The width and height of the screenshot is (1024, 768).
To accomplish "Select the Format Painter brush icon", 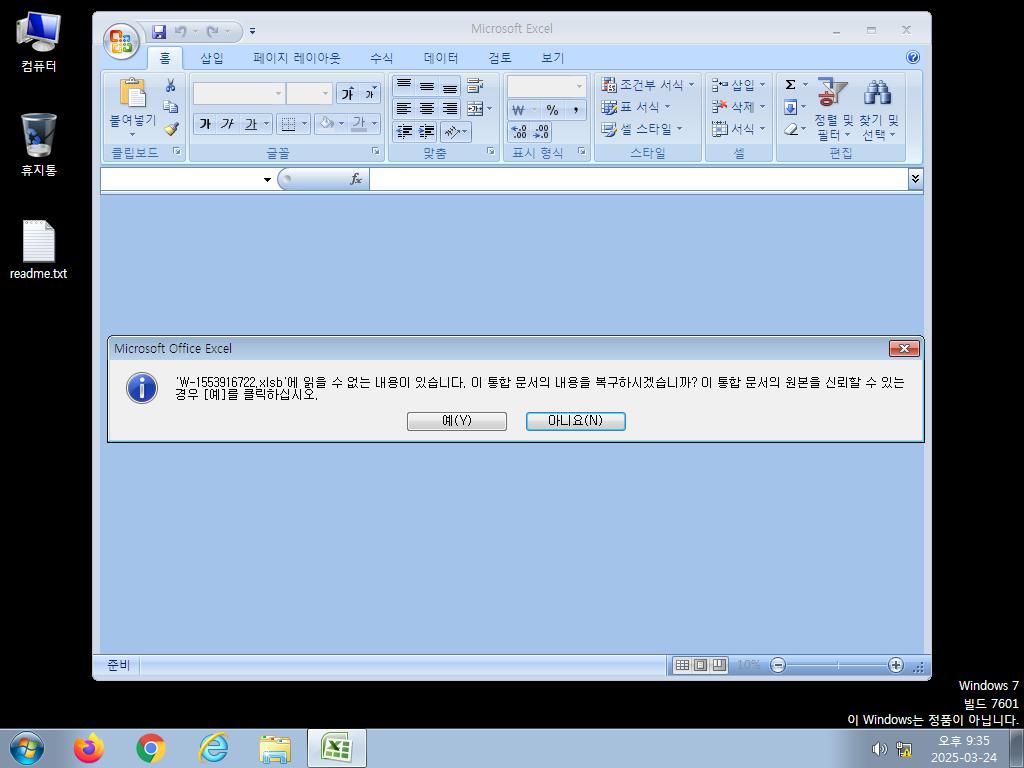I will click(x=170, y=129).
